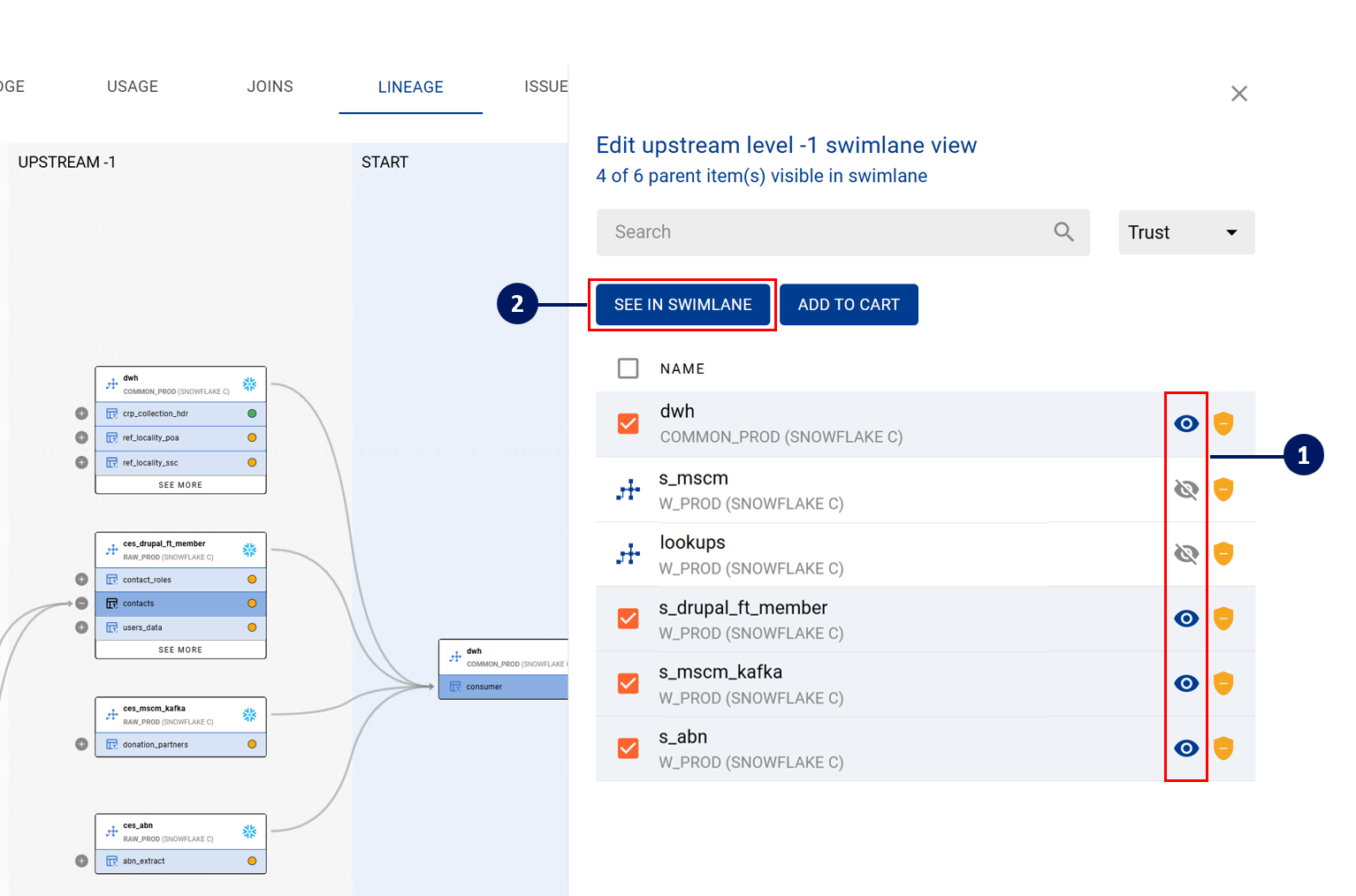This screenshot has height=896, width=1356.
Task: Click the s_mscm schema icon
Action: (x=628, y=490)
